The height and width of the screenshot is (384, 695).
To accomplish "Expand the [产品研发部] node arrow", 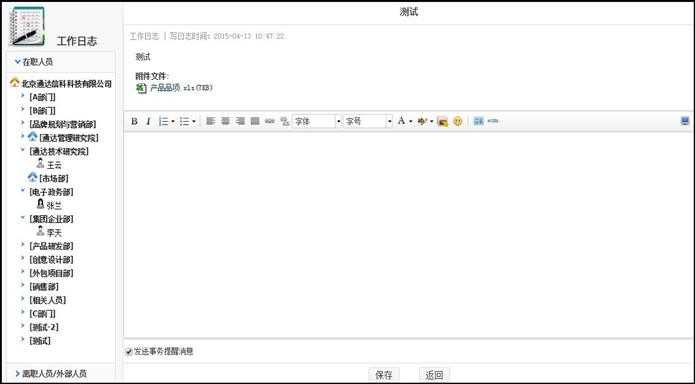I will click(x=23, y=244).
